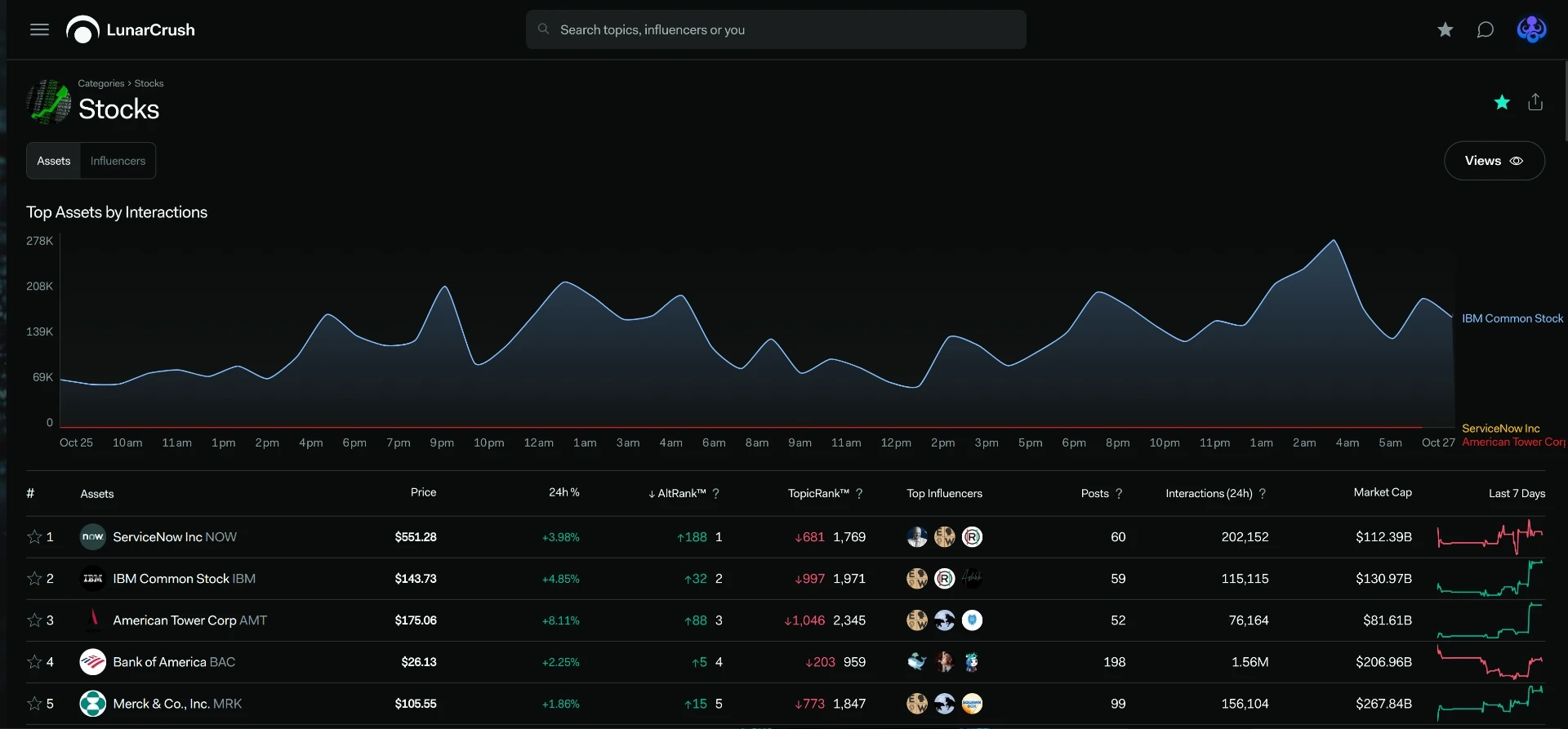
Task: Sort table by AltRank column
Action: click(x=677, y=494)
